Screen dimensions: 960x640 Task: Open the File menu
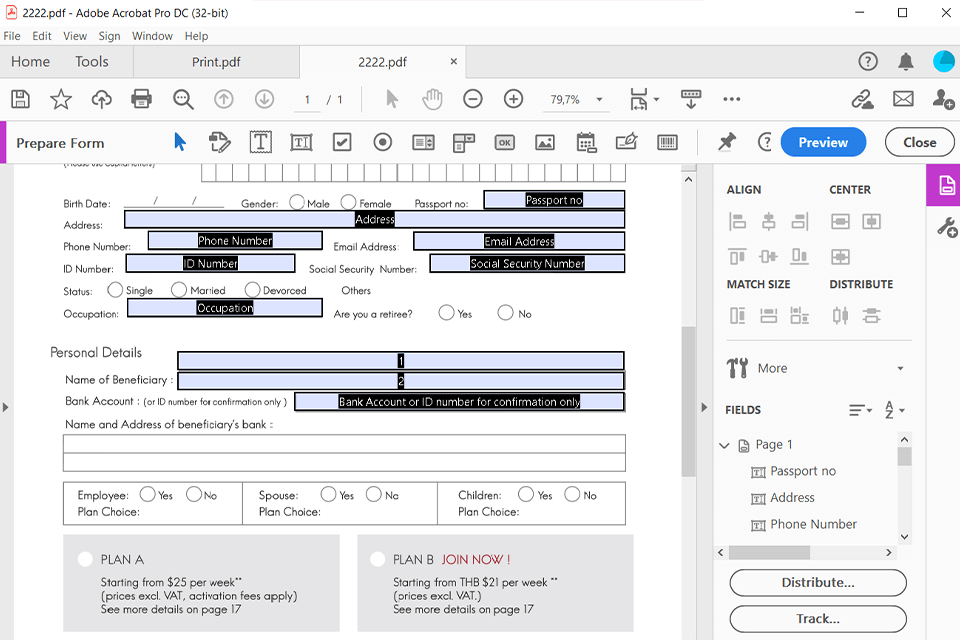click(12, 36)
